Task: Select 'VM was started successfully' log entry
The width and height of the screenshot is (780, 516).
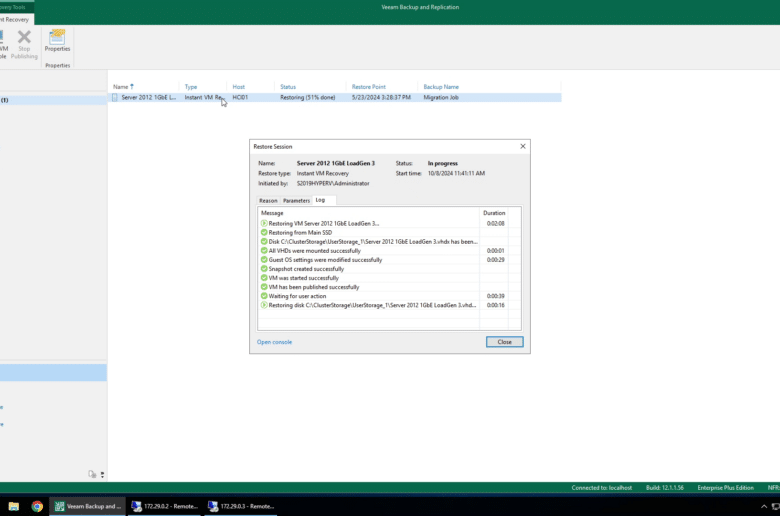Action: (x=390, y=278)
